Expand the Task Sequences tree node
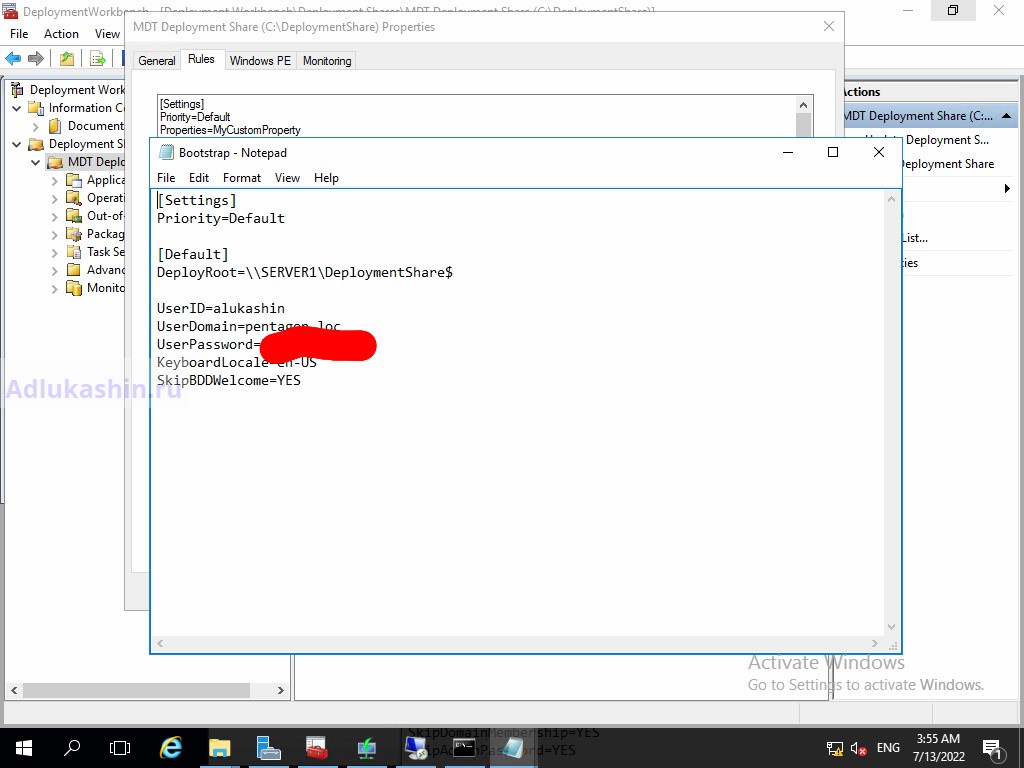The height and width of the screenshot is (768, 1024). [55, 252]
